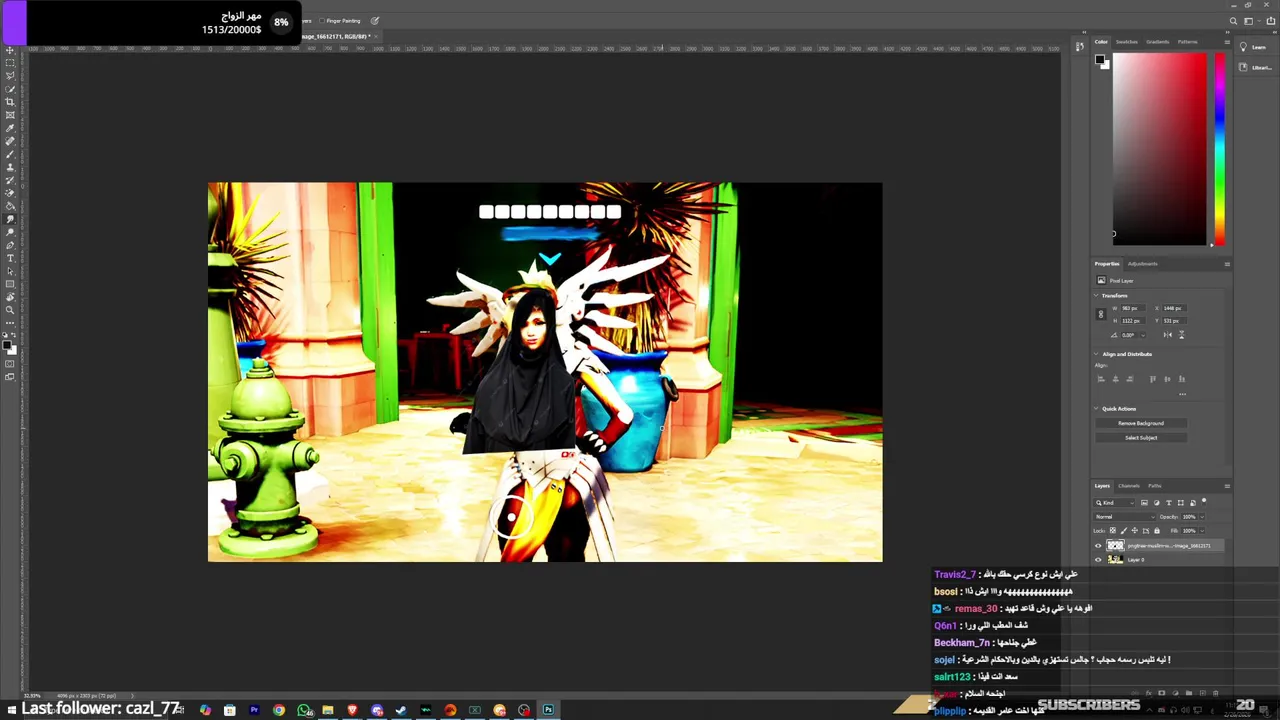Select the Smudge tool in toolbar

tap(9, 219)
